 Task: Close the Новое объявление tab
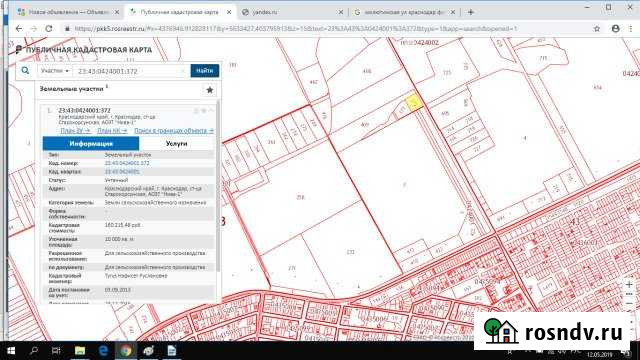point(117,12)
